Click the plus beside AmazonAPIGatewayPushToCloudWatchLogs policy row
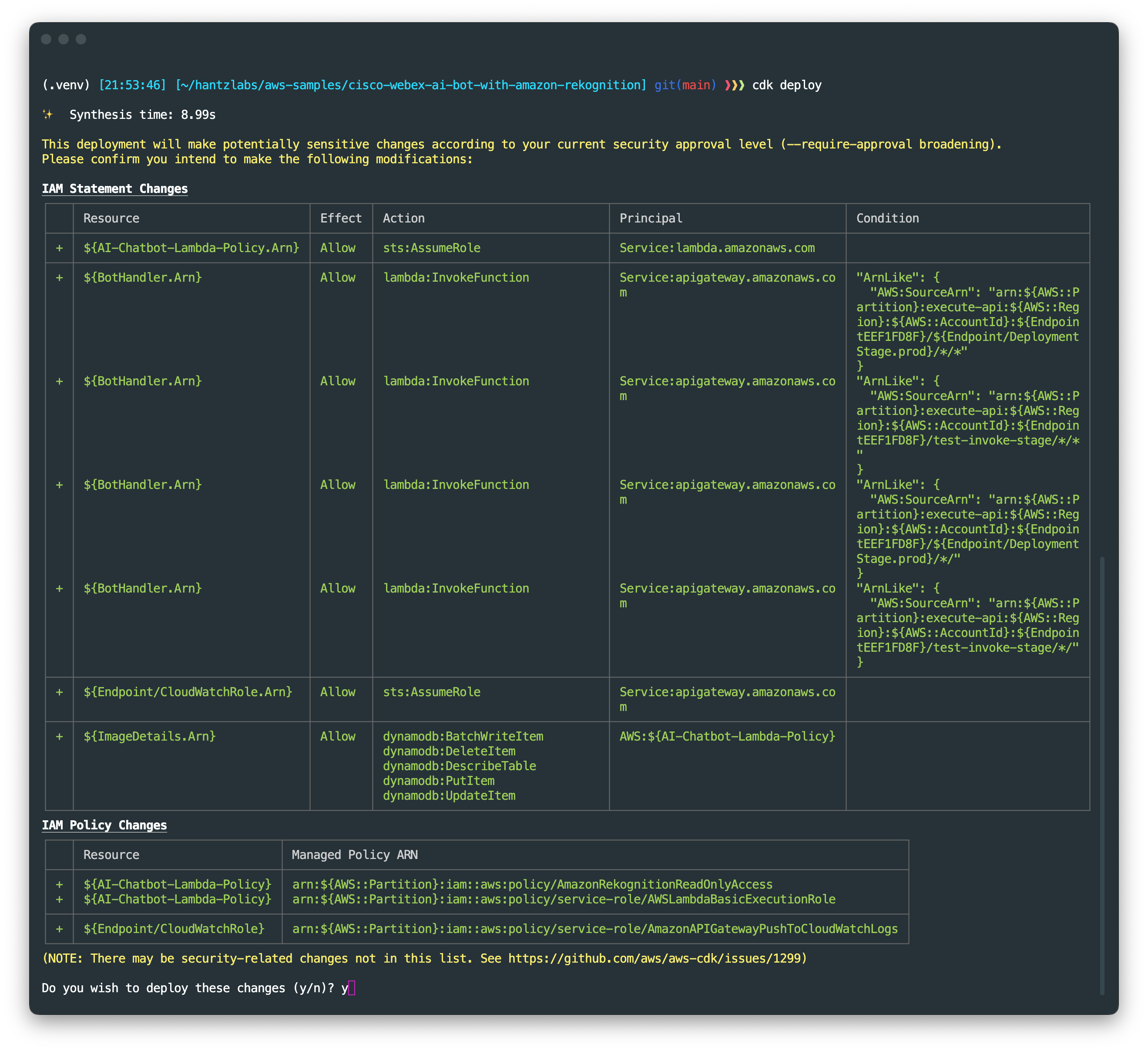The image size is (1148, 1051). (x=59, y=929)
